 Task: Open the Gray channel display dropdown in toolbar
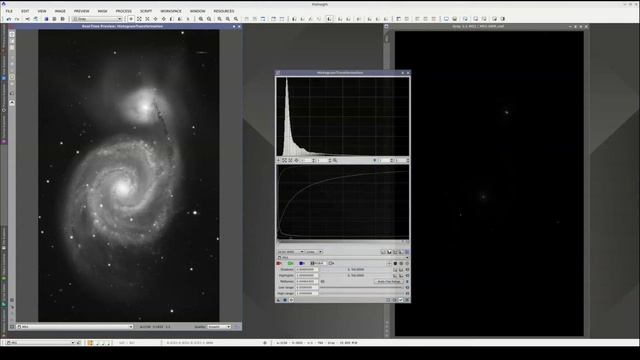tap(97, 19)
